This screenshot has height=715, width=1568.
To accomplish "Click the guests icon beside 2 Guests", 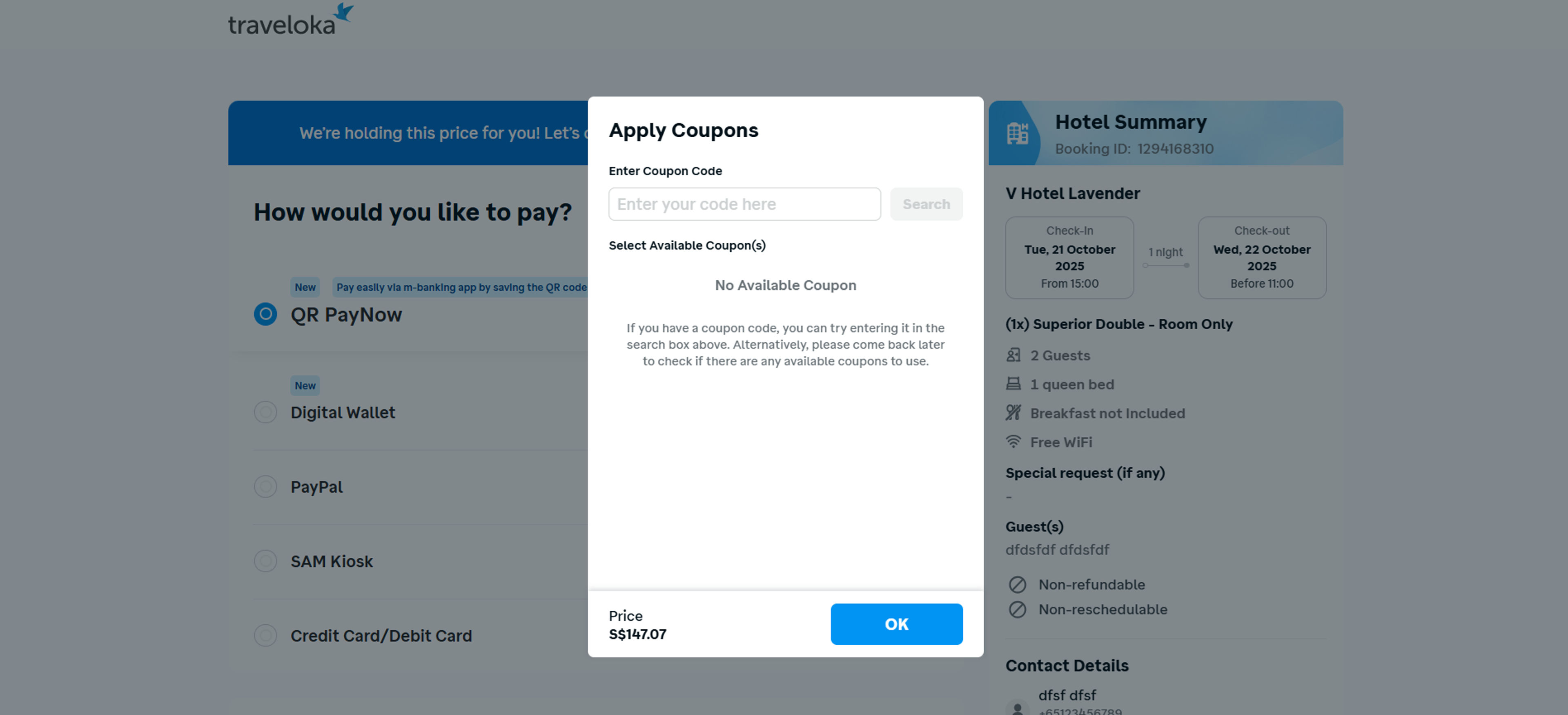I will [x=1013, y=355].
